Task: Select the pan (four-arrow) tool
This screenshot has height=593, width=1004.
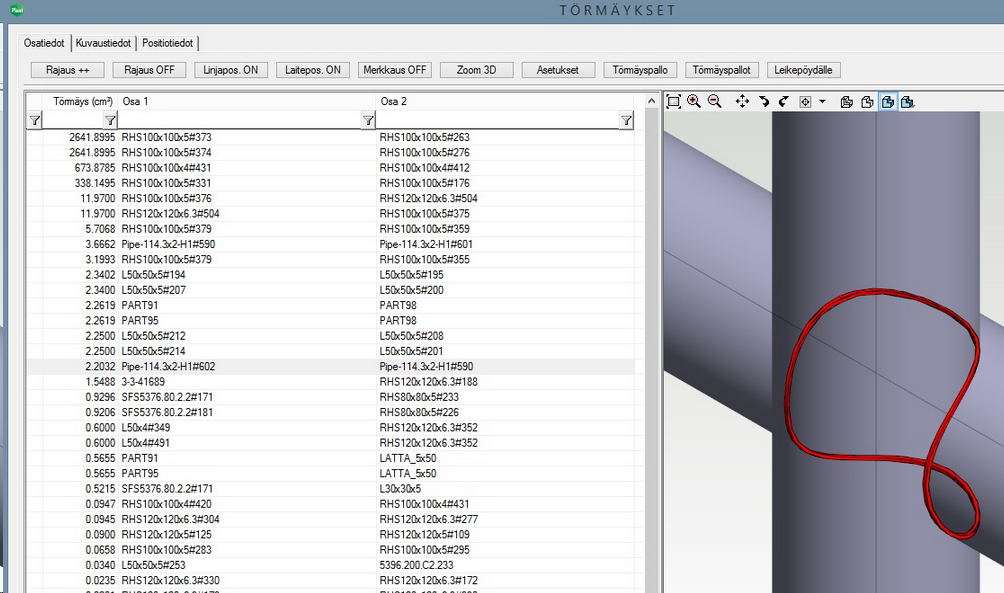Action: (x=742, y=101)
